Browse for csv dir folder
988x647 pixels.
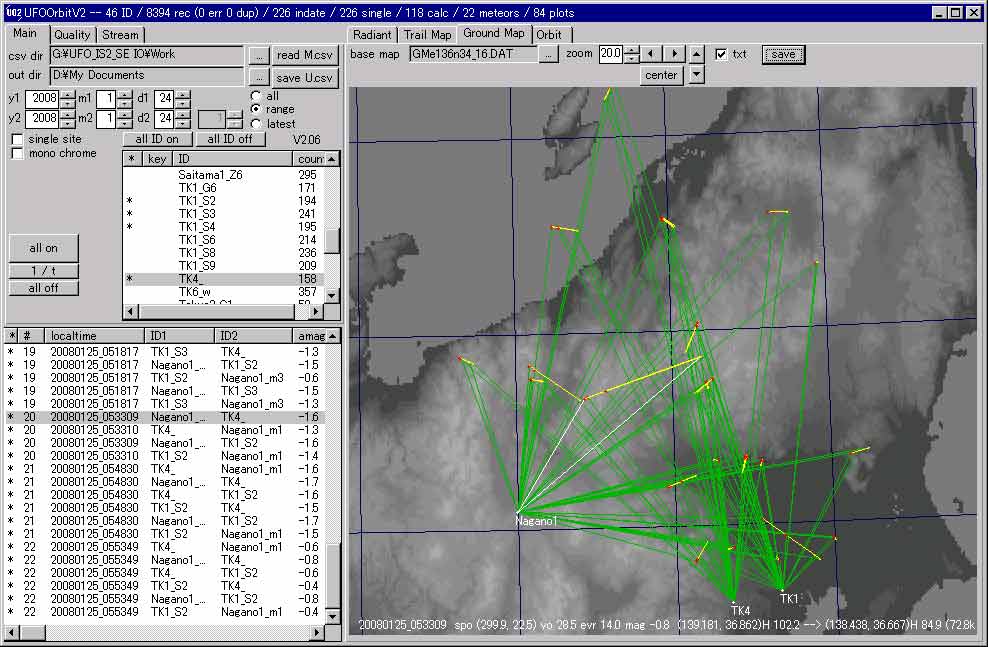[x=258, y=55]
